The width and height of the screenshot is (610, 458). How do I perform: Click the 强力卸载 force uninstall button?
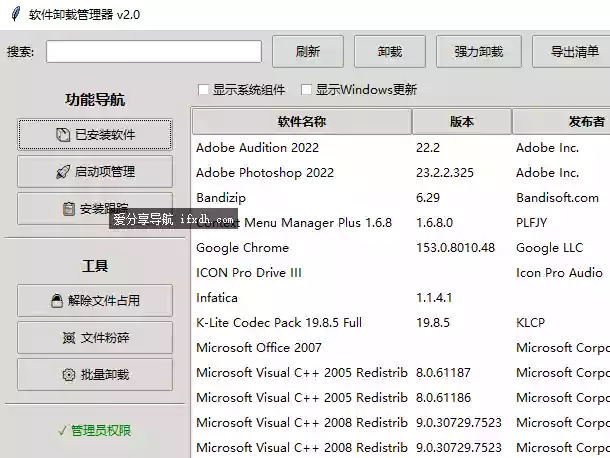coord(479,51)
